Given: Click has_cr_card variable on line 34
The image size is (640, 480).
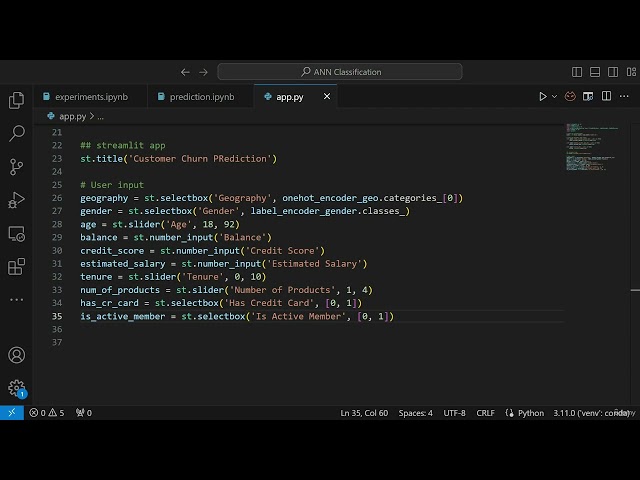Looking at the screenshot, I should click(x=109, y=303).
